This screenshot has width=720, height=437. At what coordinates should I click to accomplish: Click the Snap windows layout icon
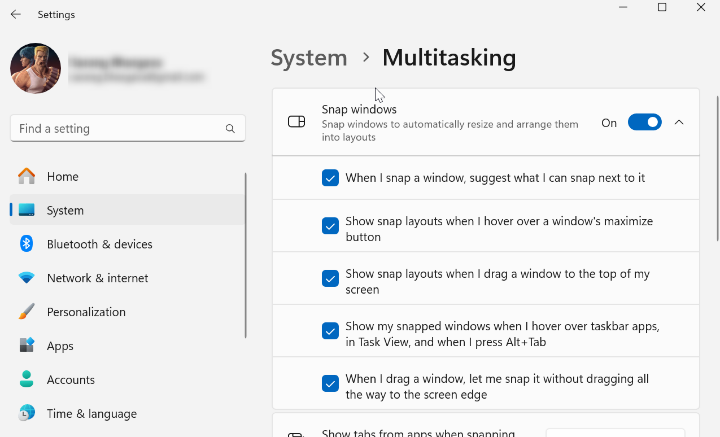296,122
